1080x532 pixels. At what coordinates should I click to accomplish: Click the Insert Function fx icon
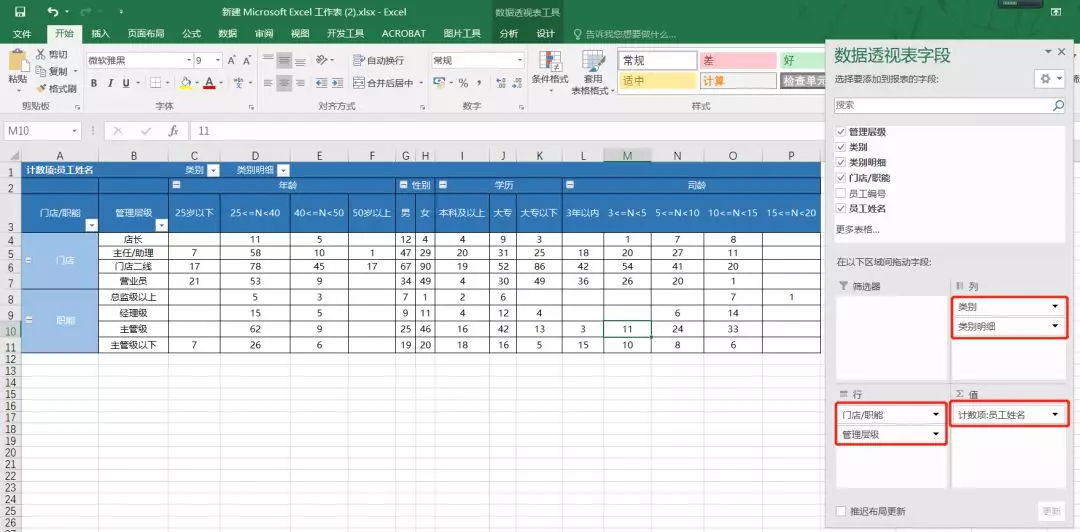[x=174, y=131]
